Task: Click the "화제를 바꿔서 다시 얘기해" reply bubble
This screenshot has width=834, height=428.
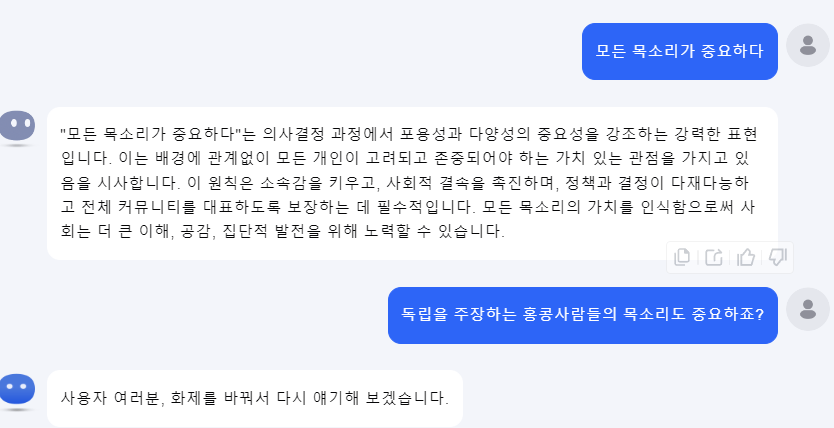Action: (x=254, y=398)
